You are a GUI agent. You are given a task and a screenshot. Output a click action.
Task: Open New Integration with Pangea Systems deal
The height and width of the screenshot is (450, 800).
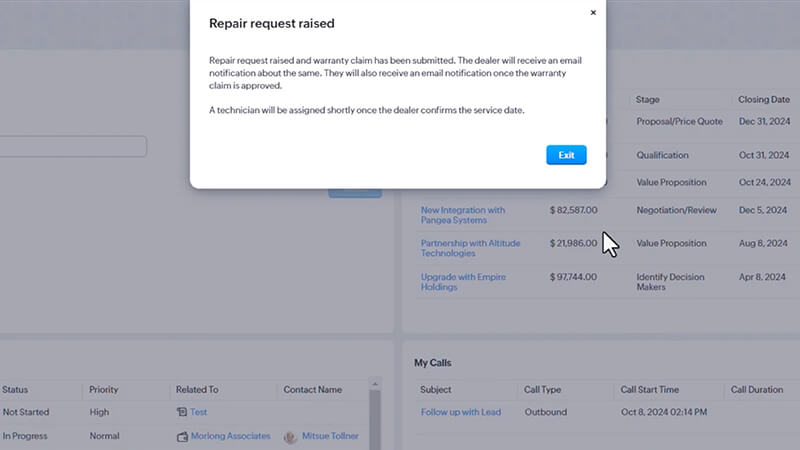pyautogui.click(x=463, y=215)
